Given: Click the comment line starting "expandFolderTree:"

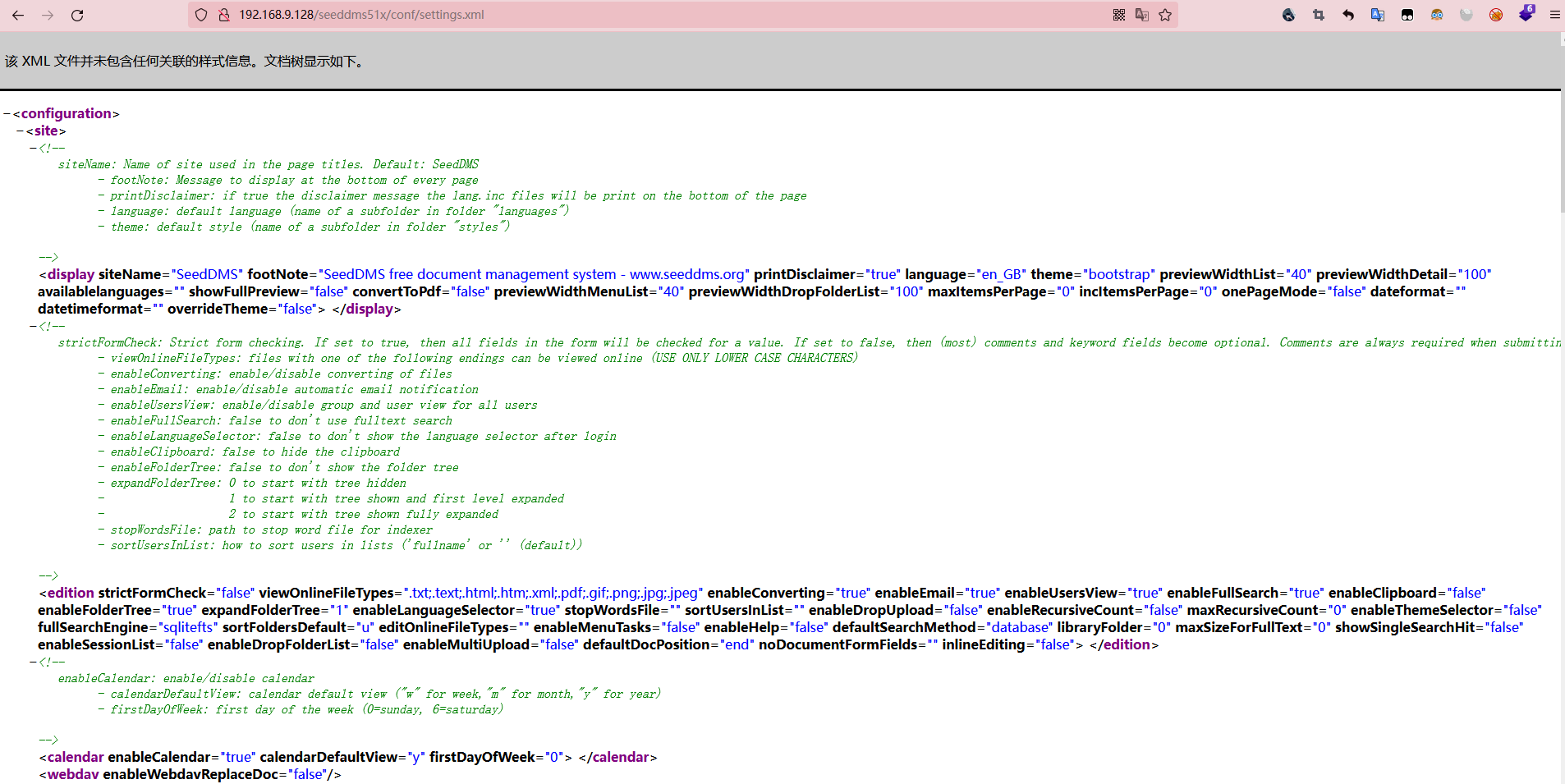Looking at the screenshot, I should coord(258,483).
